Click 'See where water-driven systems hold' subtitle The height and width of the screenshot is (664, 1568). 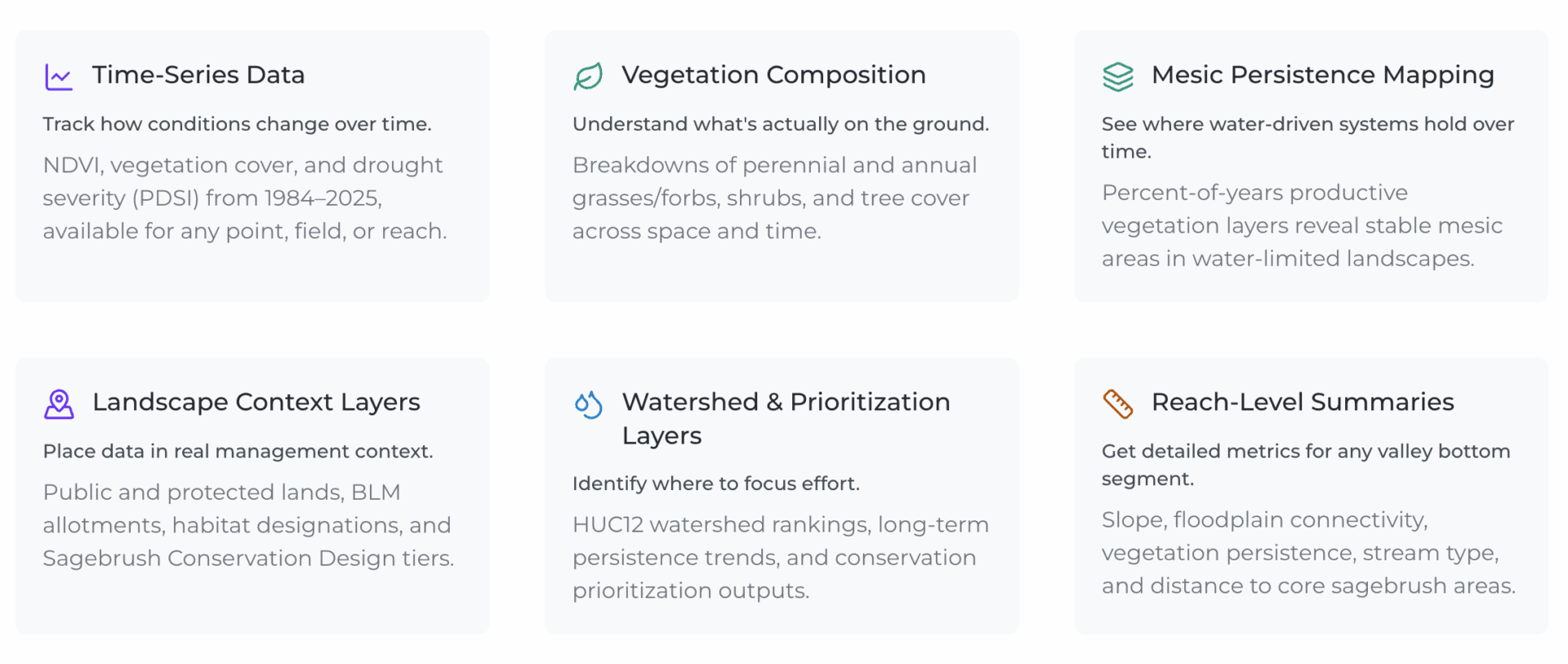(1307, 137)
